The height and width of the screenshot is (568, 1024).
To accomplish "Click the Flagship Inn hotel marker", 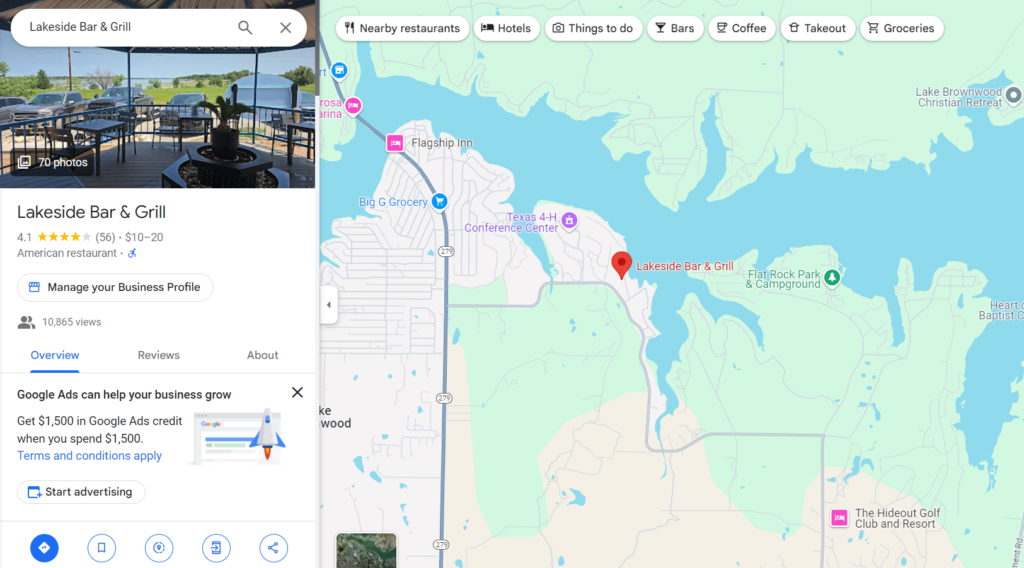I will [394, 143].
